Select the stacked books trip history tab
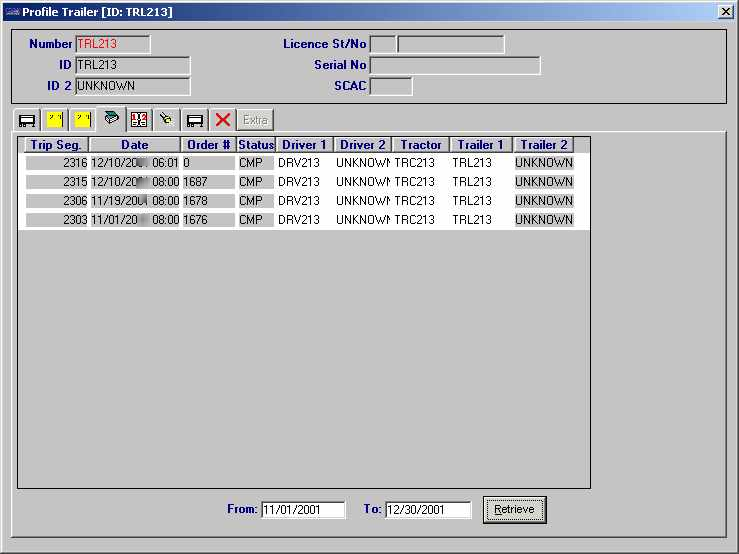Viewport: 739px width, 554px height. click(111, 119)
